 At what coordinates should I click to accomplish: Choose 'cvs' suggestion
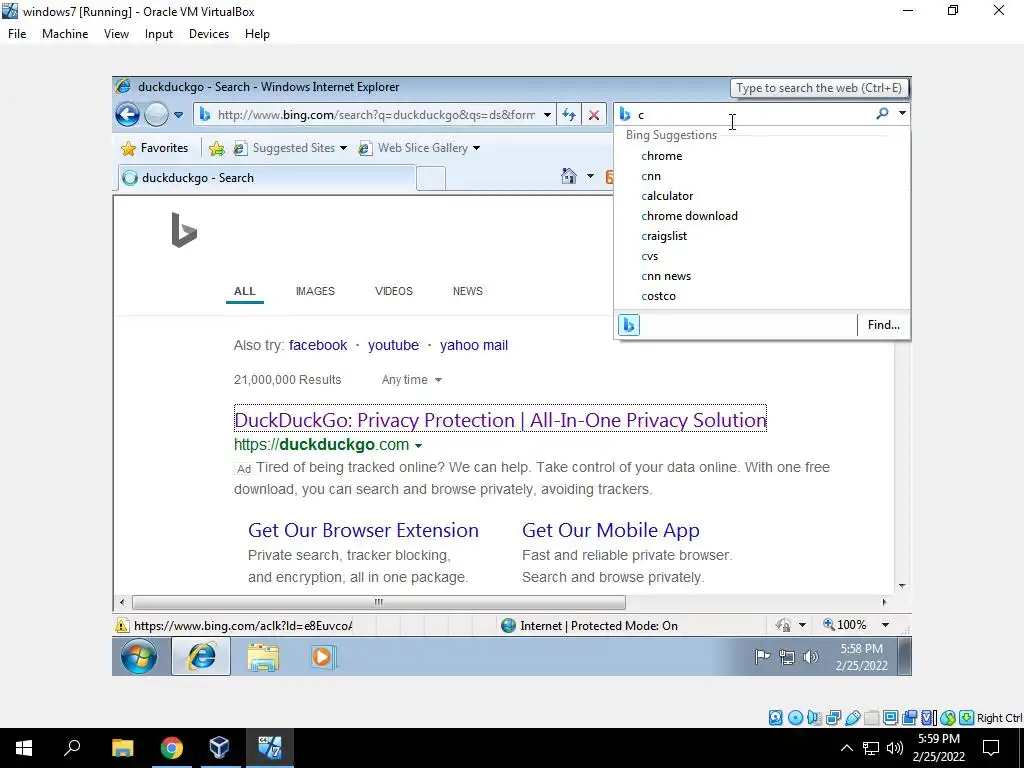click(649, 257)
